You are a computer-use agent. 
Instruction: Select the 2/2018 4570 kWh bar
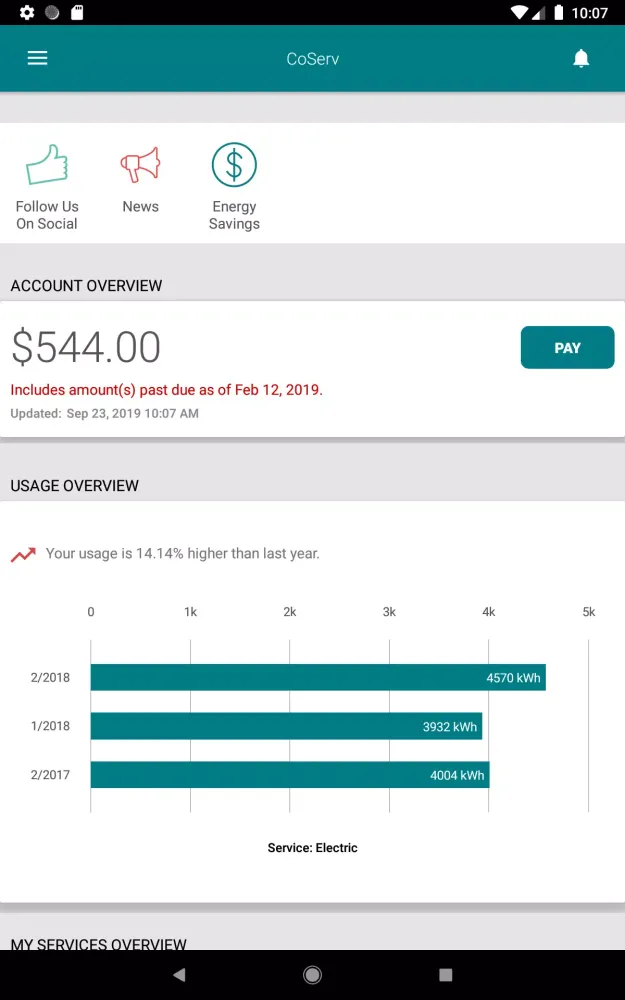point(318,677)
